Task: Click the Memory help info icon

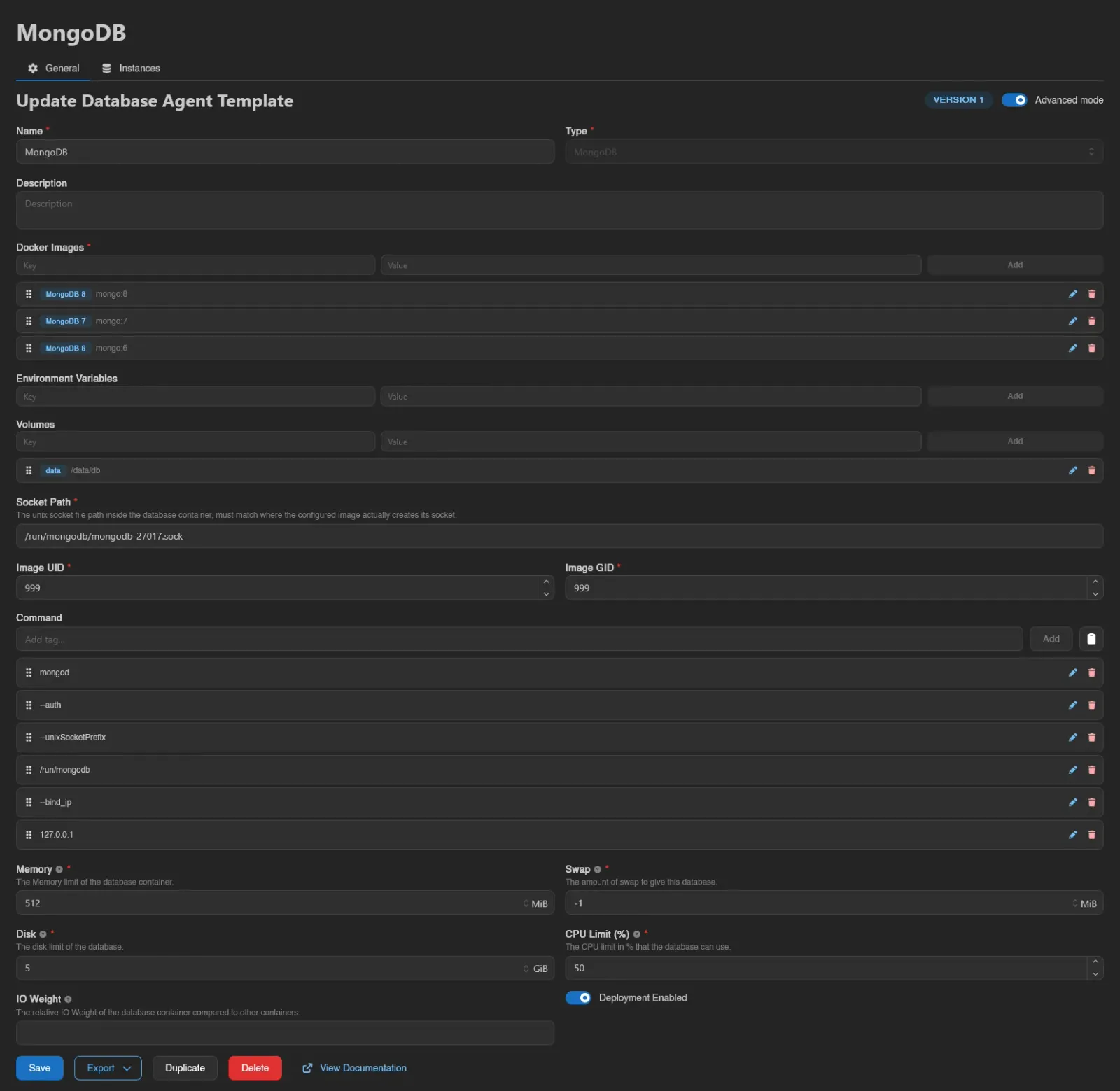Action: point(59,870)
